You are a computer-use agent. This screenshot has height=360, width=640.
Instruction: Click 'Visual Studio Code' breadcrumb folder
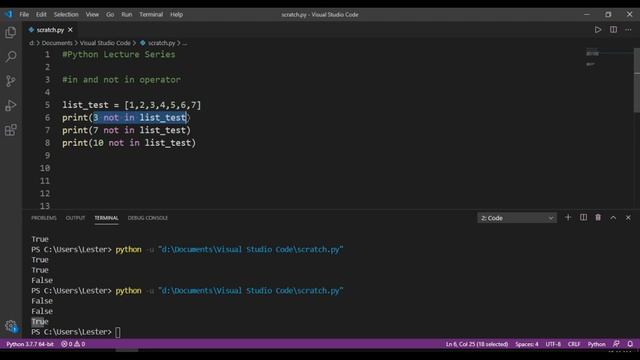click(105, 43)
